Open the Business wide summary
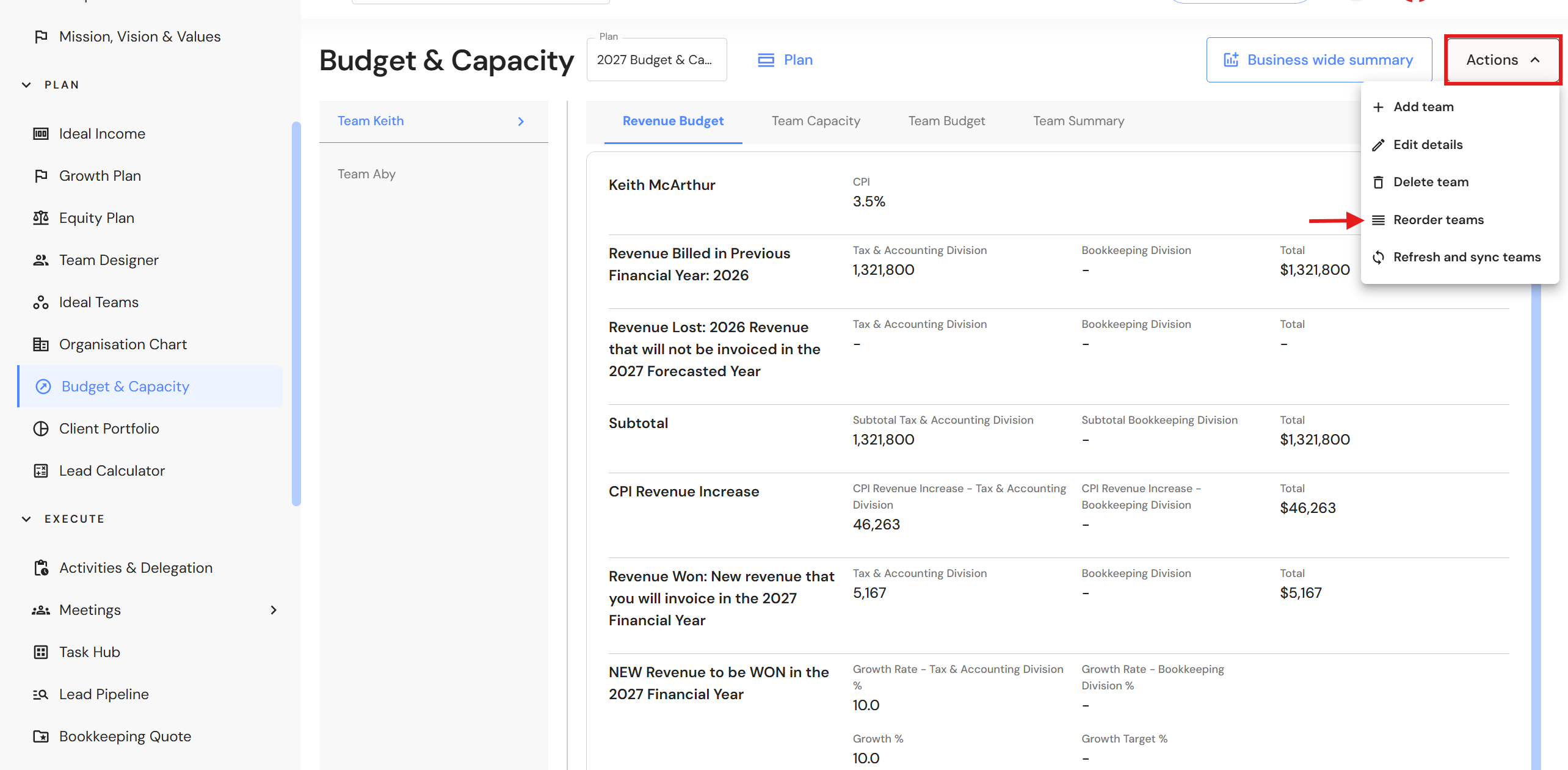Viewport: 1568px width, 770px height. (x=1319, y=60)
